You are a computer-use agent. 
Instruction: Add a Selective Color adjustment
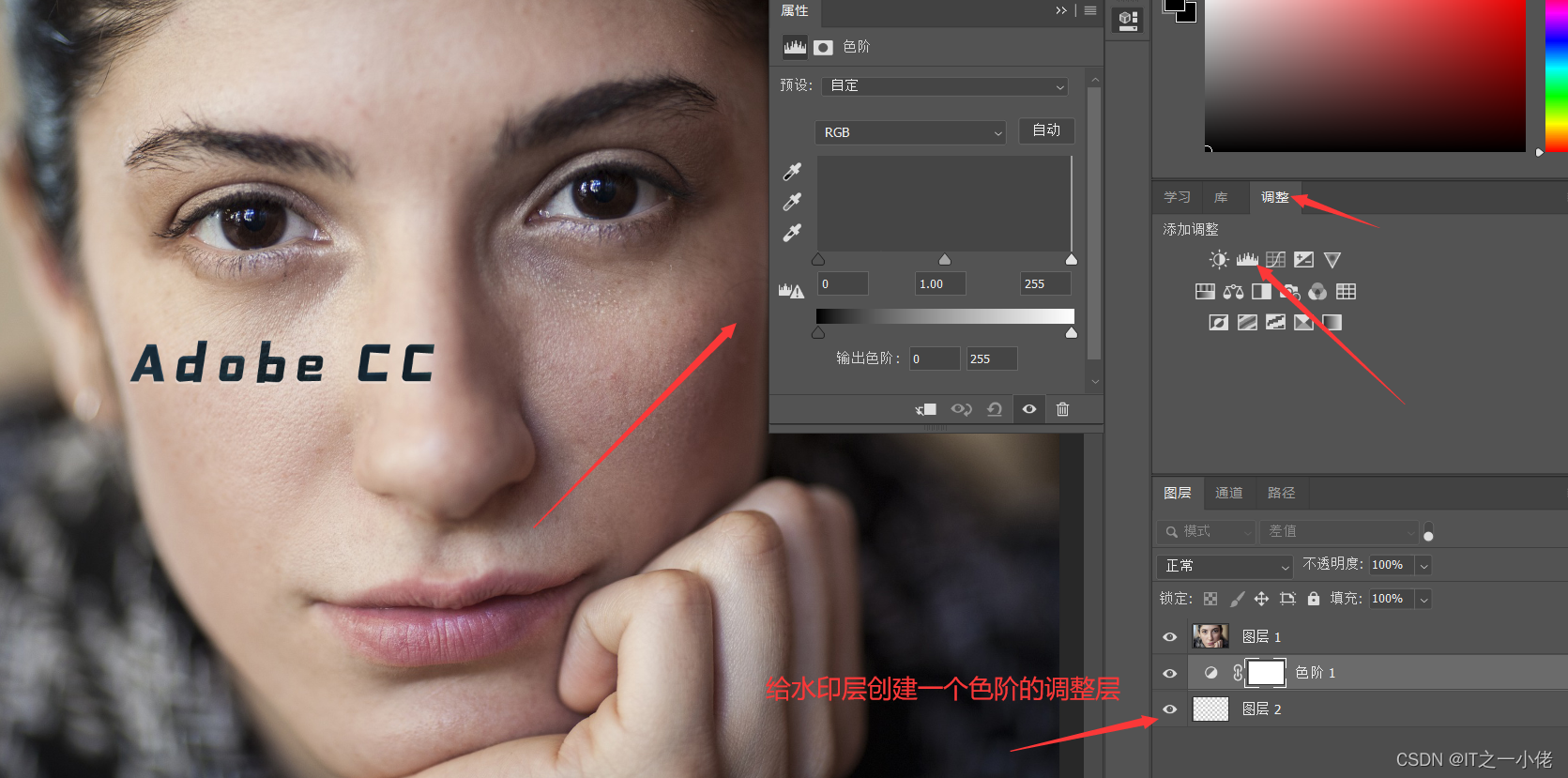(x=1303, y=323)
